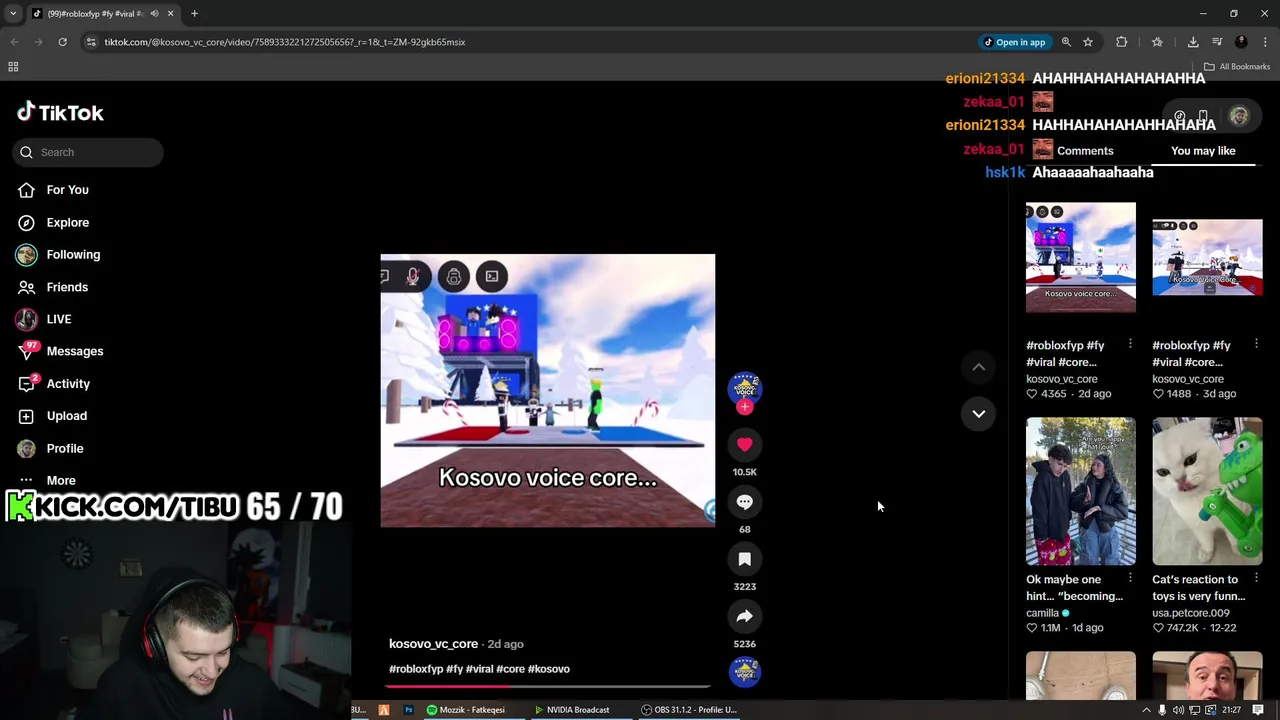Viewport: 1280px width, 720px height.
Task: Click the video progress bar
Action: (x=548, y=686)
